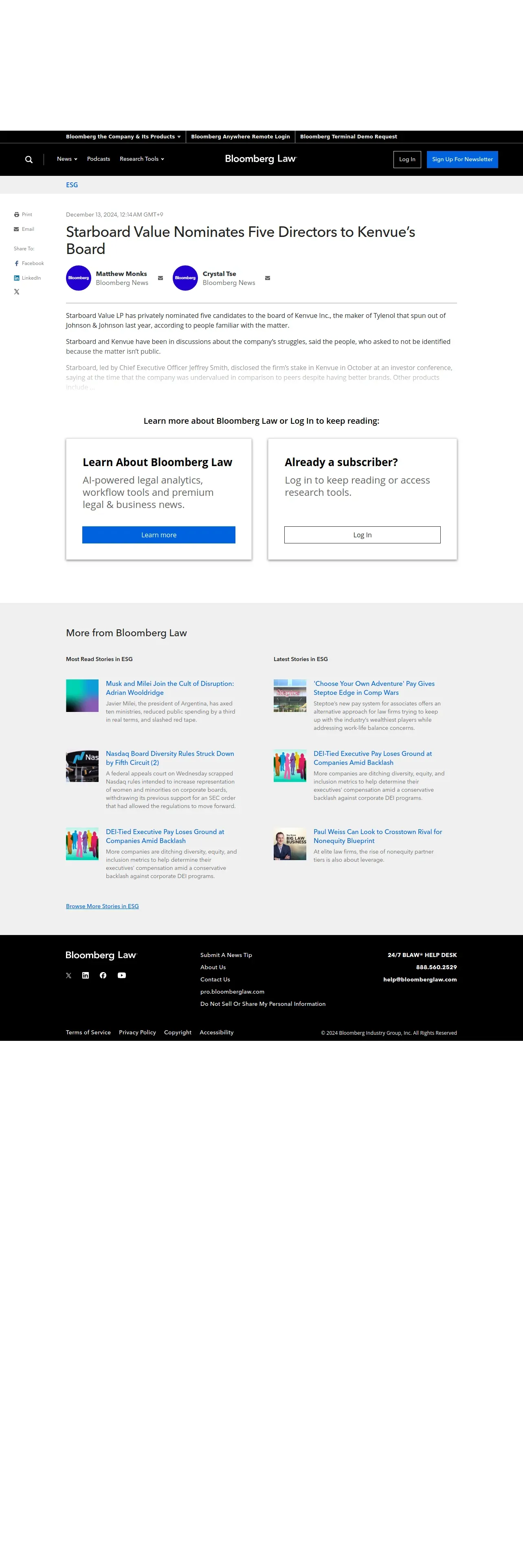This screenshot has height=1568, width=523.
Task: Click the header Log In button
Action: tap(407, 160)
